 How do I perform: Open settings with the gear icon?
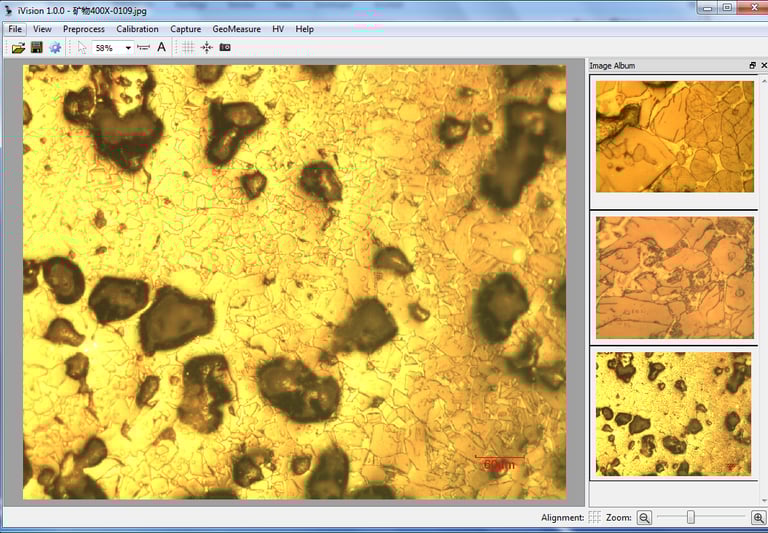pyautogui.click(x=55, y=48)
